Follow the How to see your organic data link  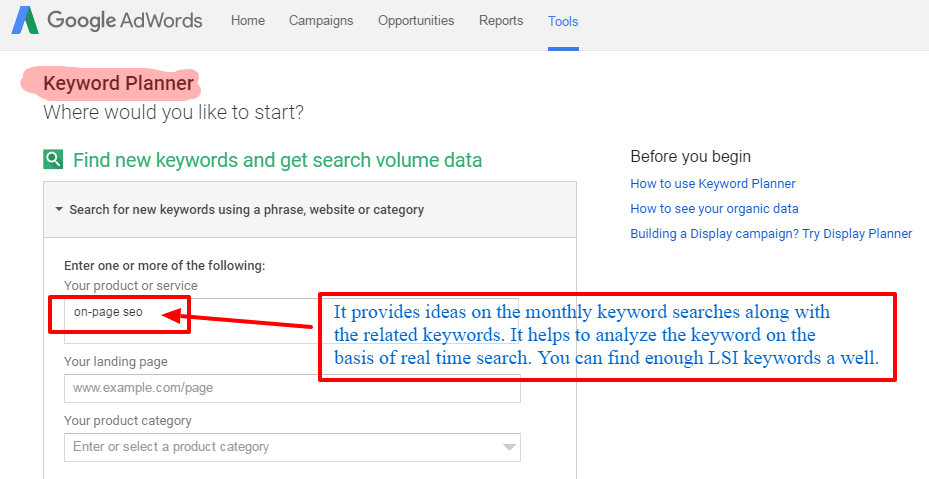click(714, 209)
